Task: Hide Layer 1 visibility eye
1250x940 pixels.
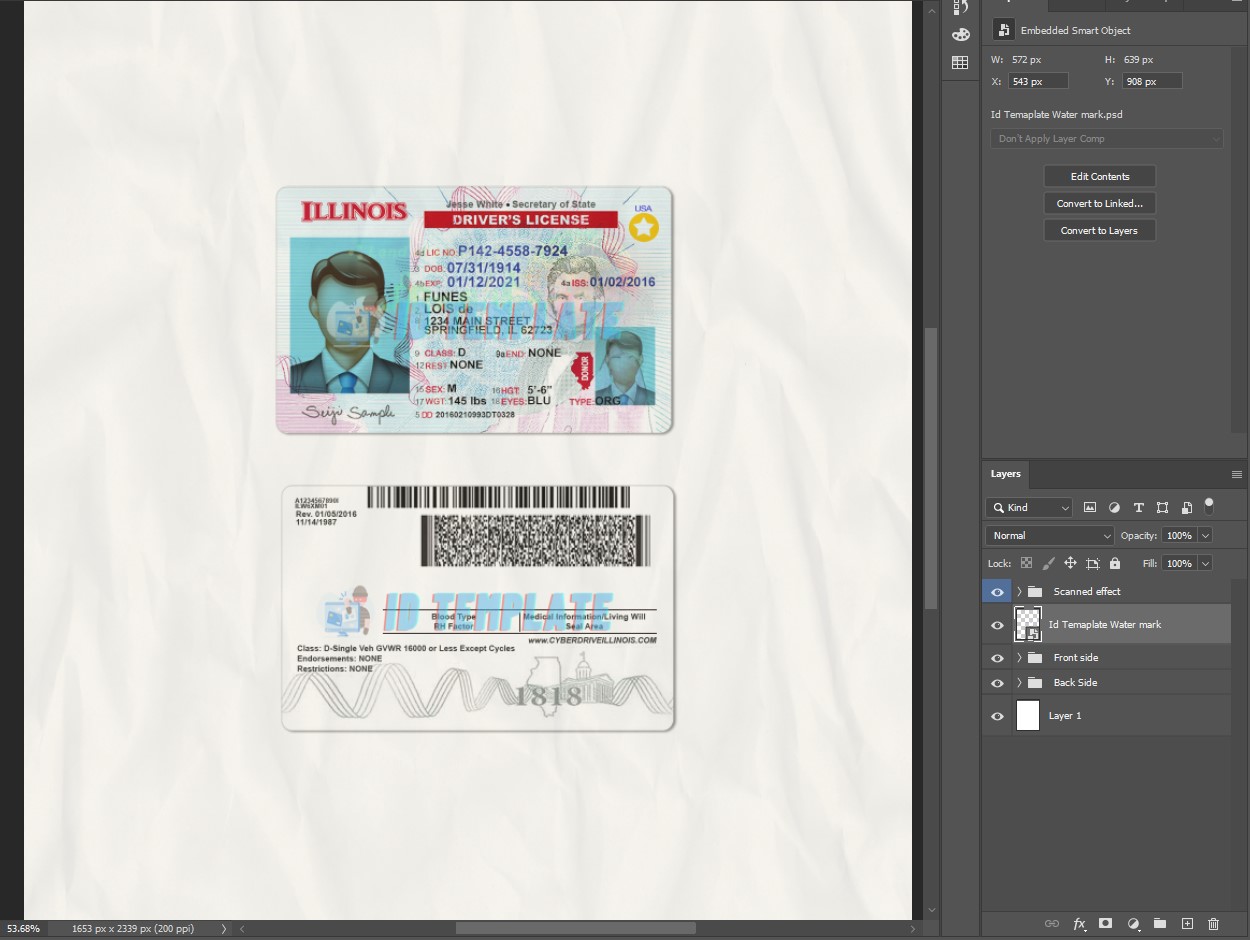Action: [997, 716]
